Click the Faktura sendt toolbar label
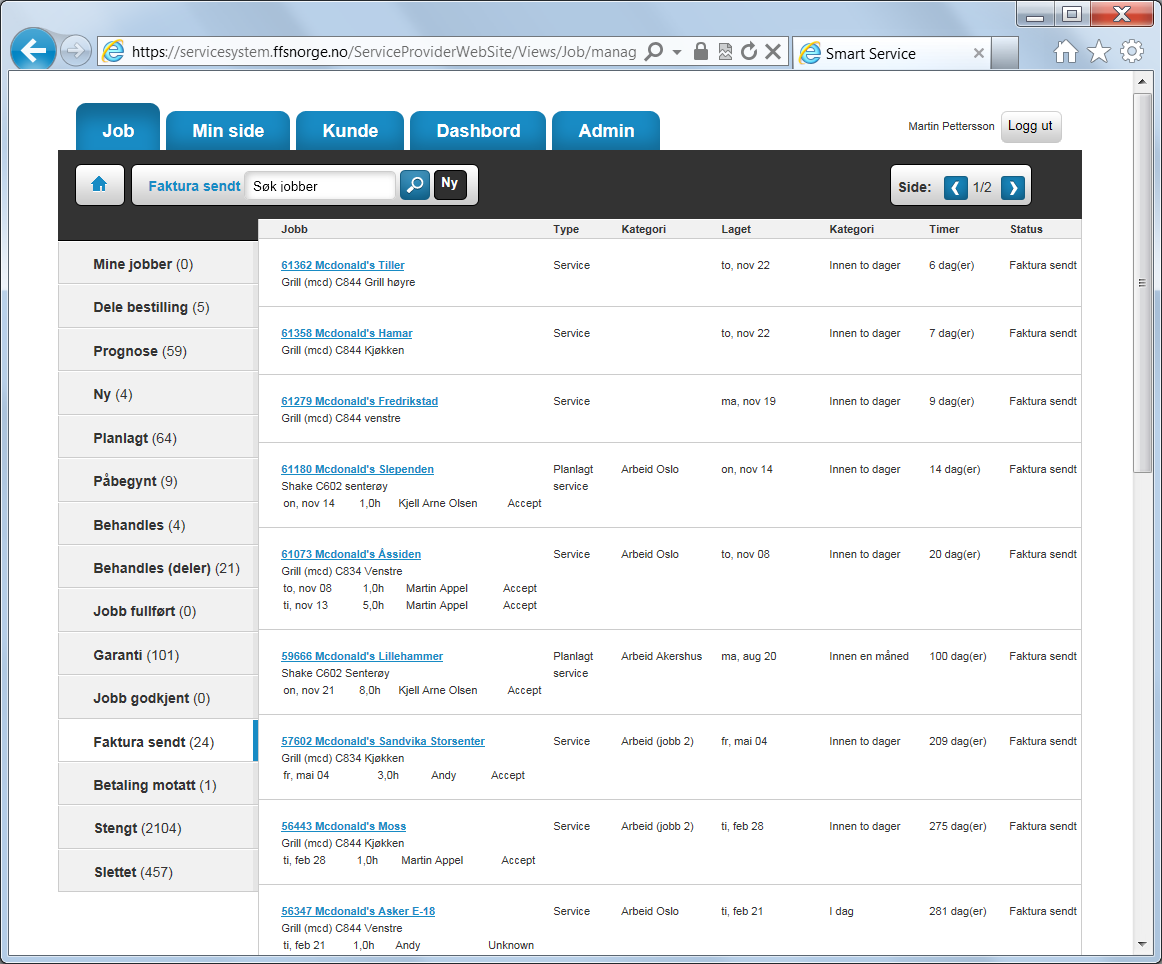The height and width of the screenshot is (964, 1162). click(x=194, y=186)
